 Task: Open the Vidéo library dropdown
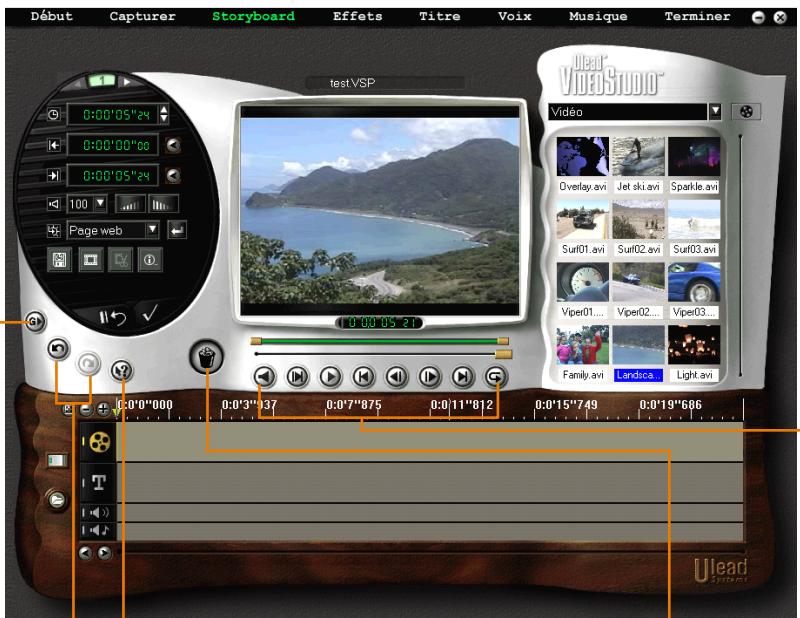click(715, 111)
